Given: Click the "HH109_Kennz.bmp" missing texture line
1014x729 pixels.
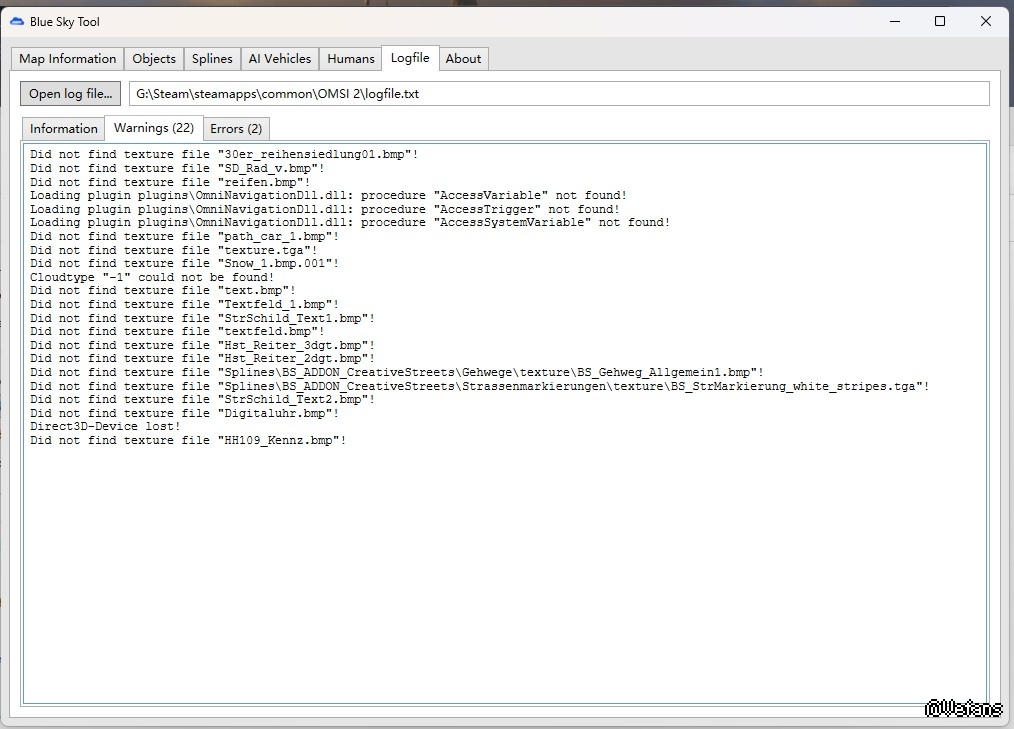Looking at the screenshot, I should 188,440.
